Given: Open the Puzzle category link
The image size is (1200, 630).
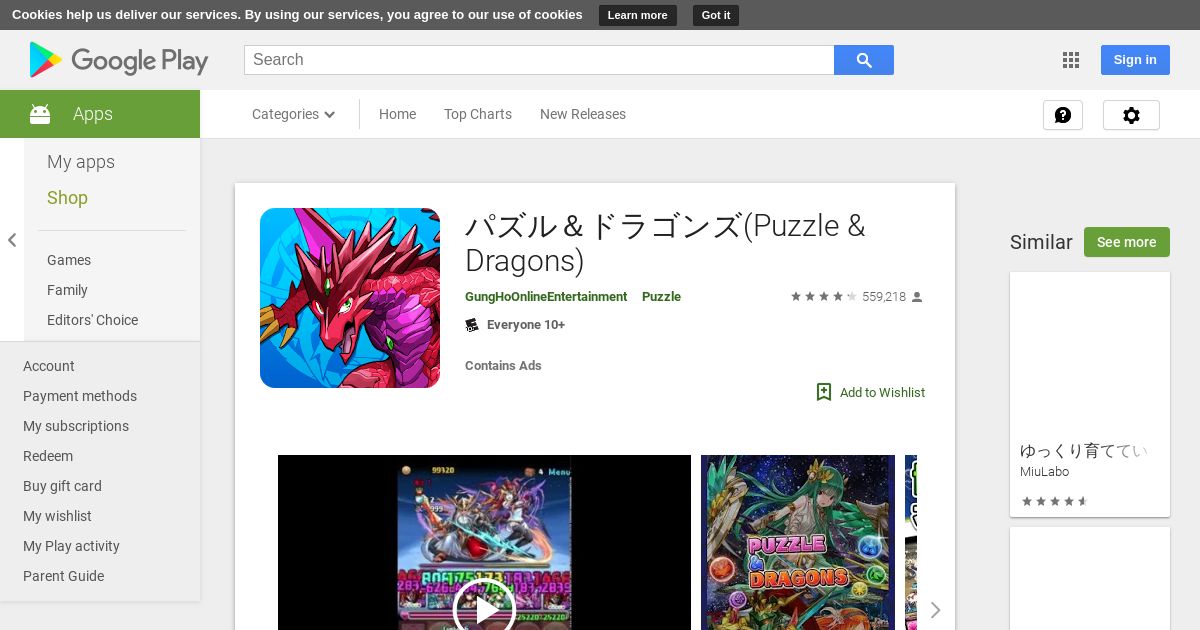Looking at the screenshot, I should tap(661, 297).
